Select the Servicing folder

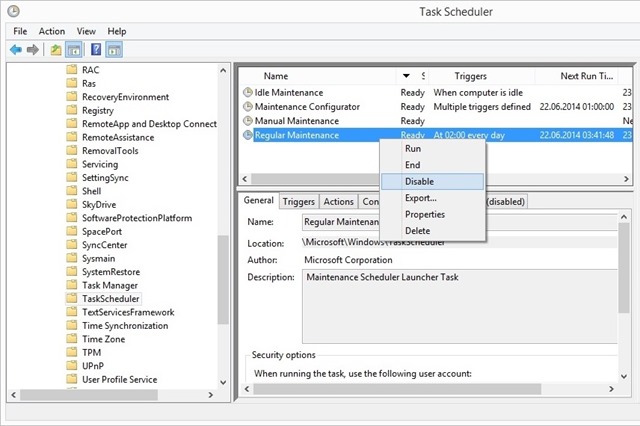point(100,164)
